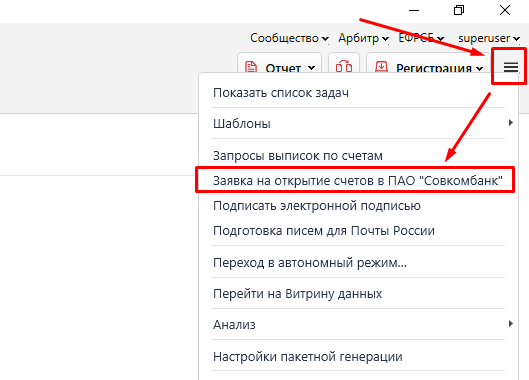
Task: Open the hamburger main menu icon
Action: [x=511, y=67]
